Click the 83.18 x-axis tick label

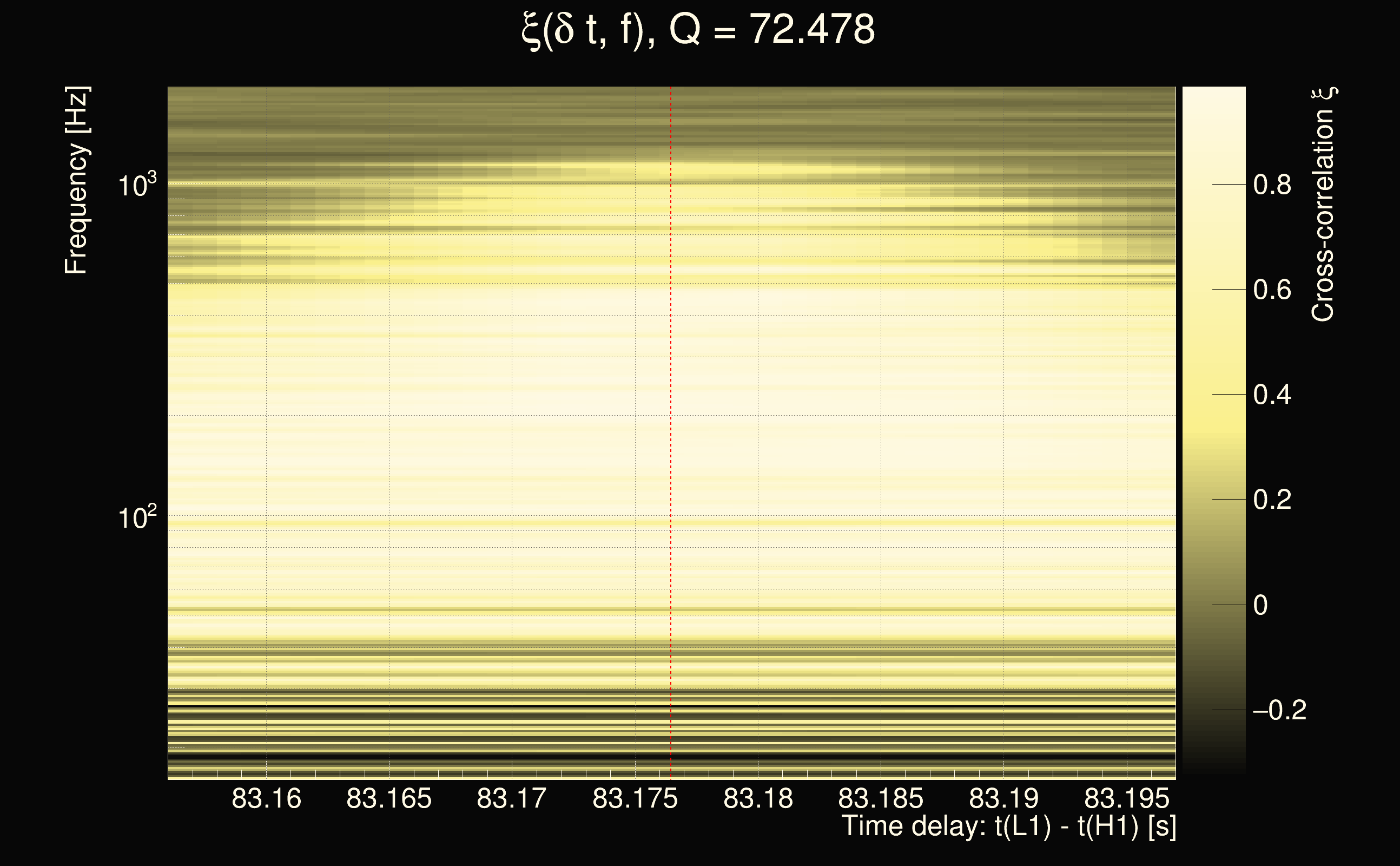[x=758, y=798]
